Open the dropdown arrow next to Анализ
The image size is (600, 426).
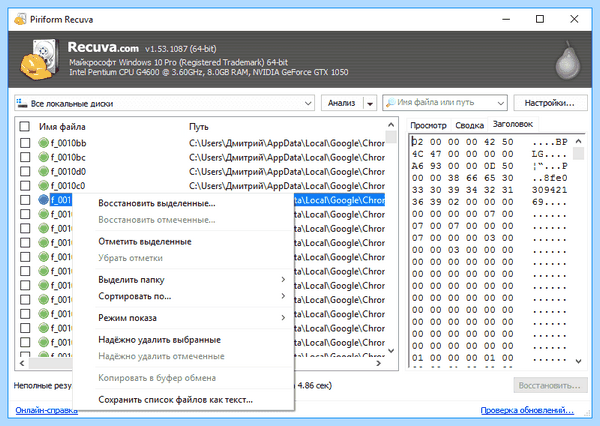(x=370, y=103)
